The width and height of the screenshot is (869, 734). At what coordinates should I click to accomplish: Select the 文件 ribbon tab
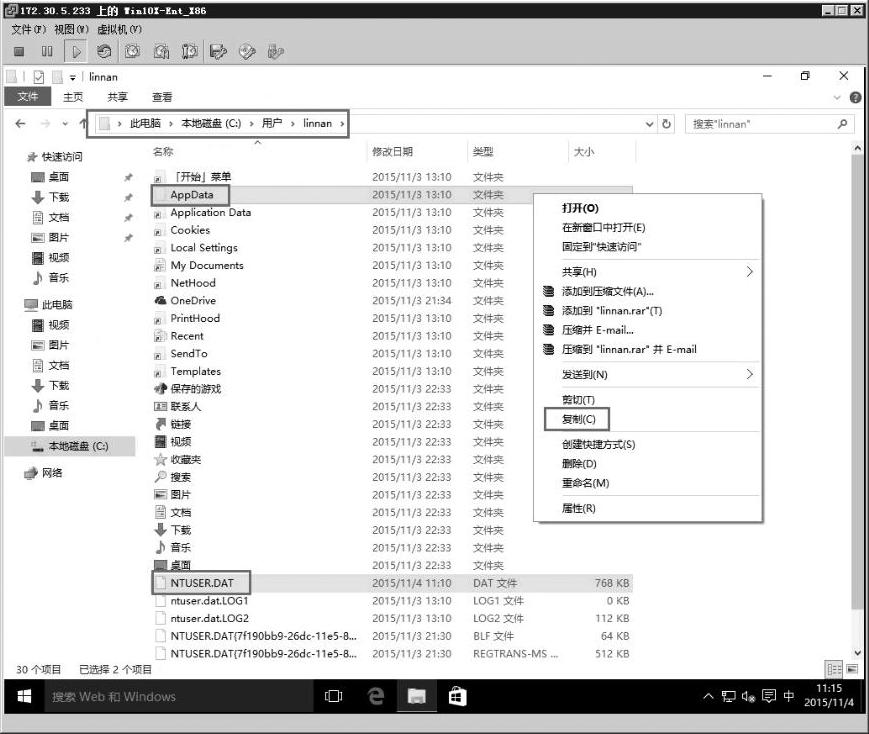tap(28, 96)
